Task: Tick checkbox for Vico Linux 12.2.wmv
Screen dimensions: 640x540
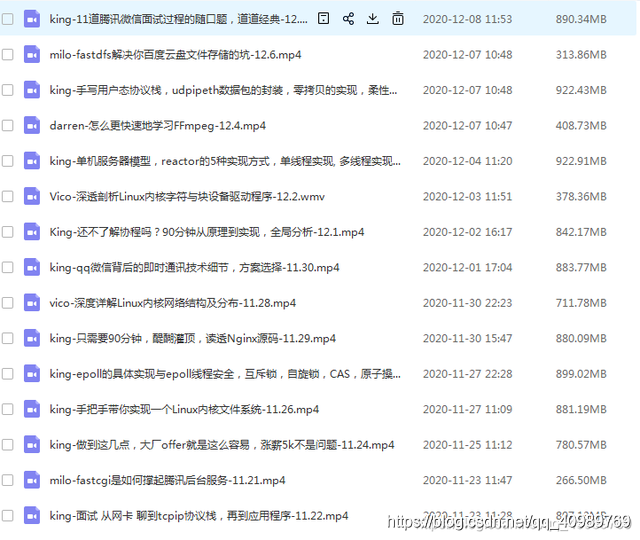Action: pos(7,196)
